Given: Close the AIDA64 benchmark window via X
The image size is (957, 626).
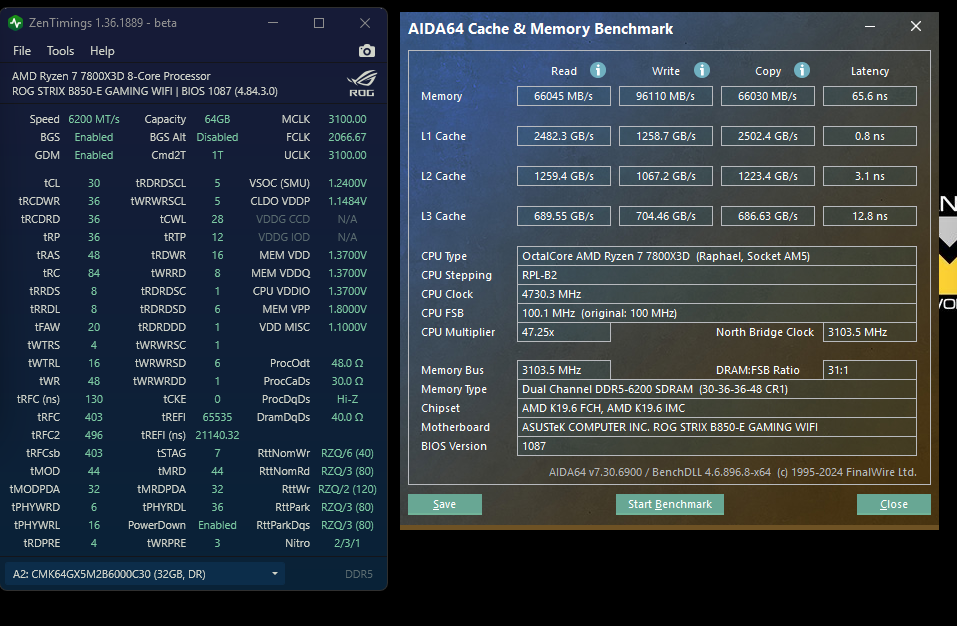Looking at the screenshot, I should 915,26.
